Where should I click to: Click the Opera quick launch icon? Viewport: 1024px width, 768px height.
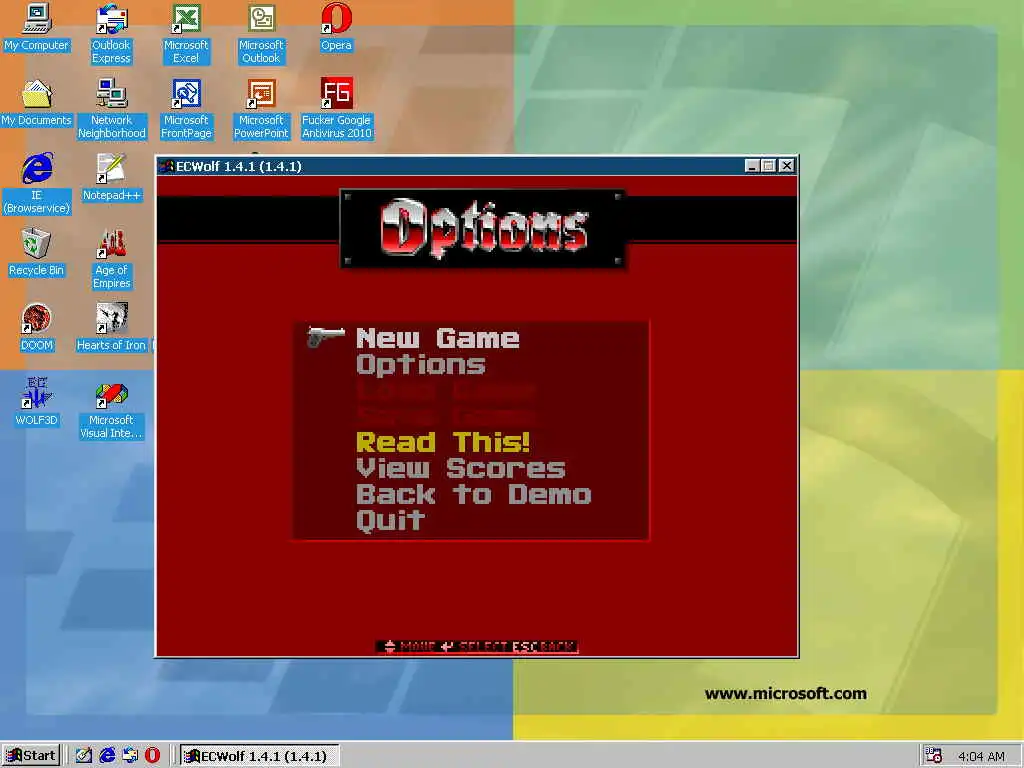152,756
